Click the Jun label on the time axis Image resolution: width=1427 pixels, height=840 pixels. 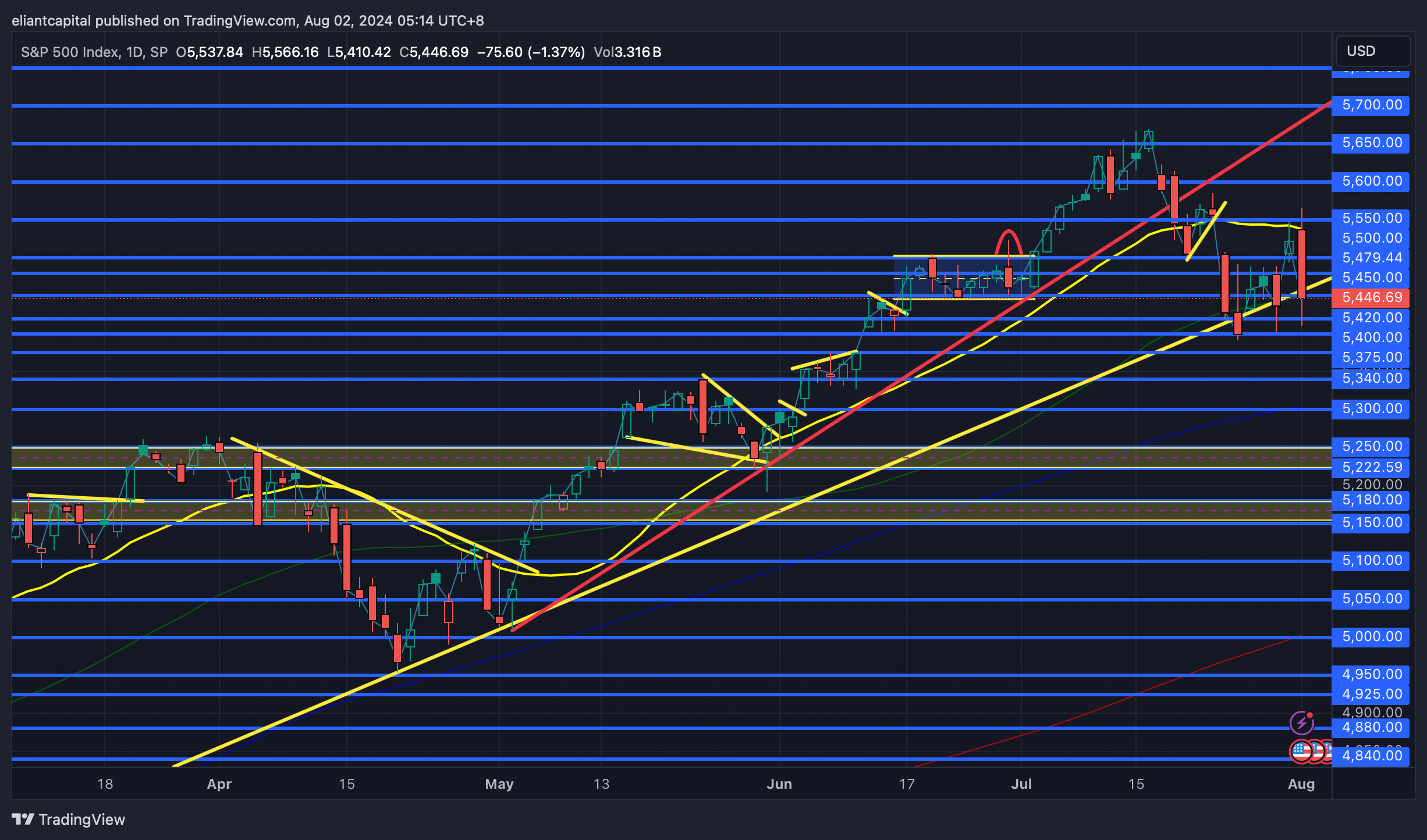(779, 784)
